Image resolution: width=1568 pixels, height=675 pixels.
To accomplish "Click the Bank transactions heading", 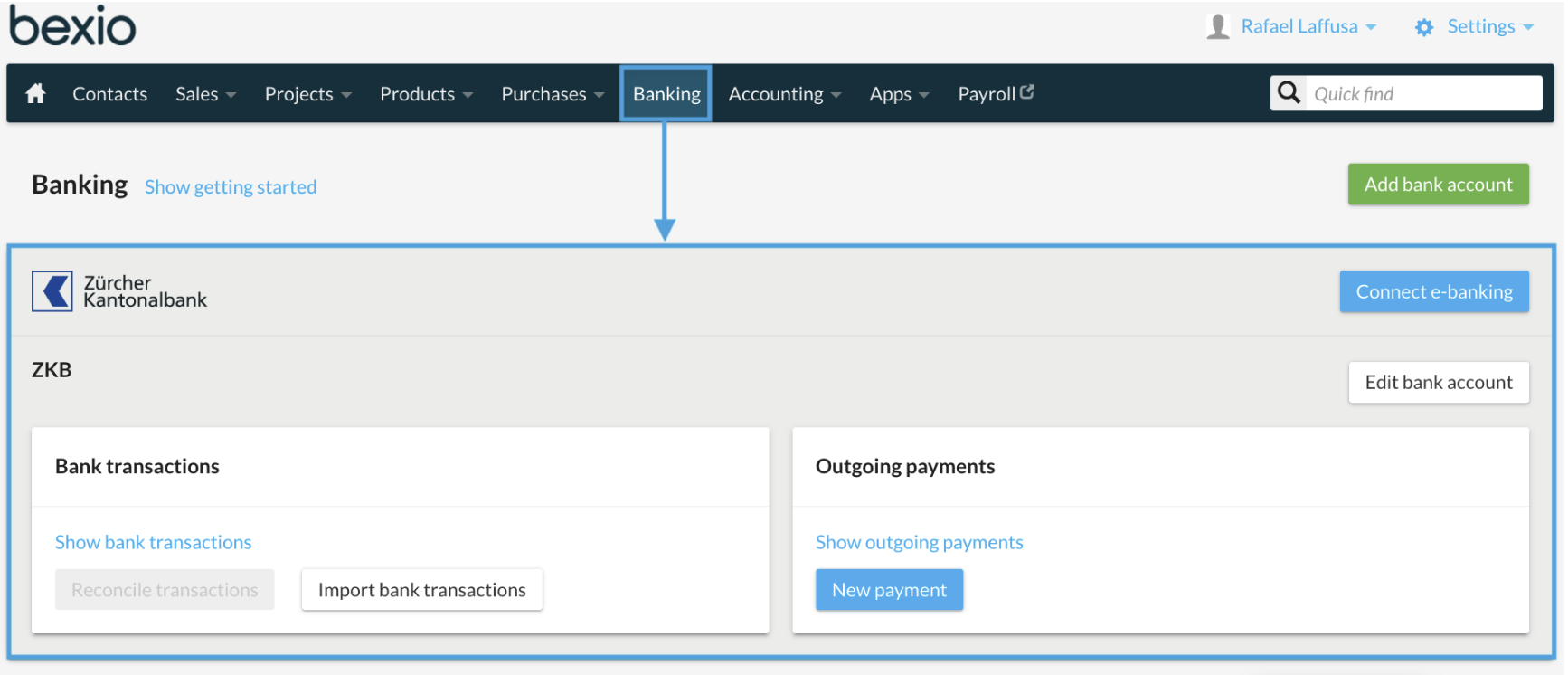I will tap(137, 466).
